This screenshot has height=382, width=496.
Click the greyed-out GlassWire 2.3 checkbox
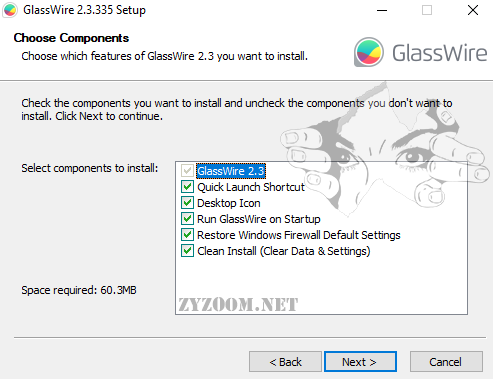[x=187, y=171]
